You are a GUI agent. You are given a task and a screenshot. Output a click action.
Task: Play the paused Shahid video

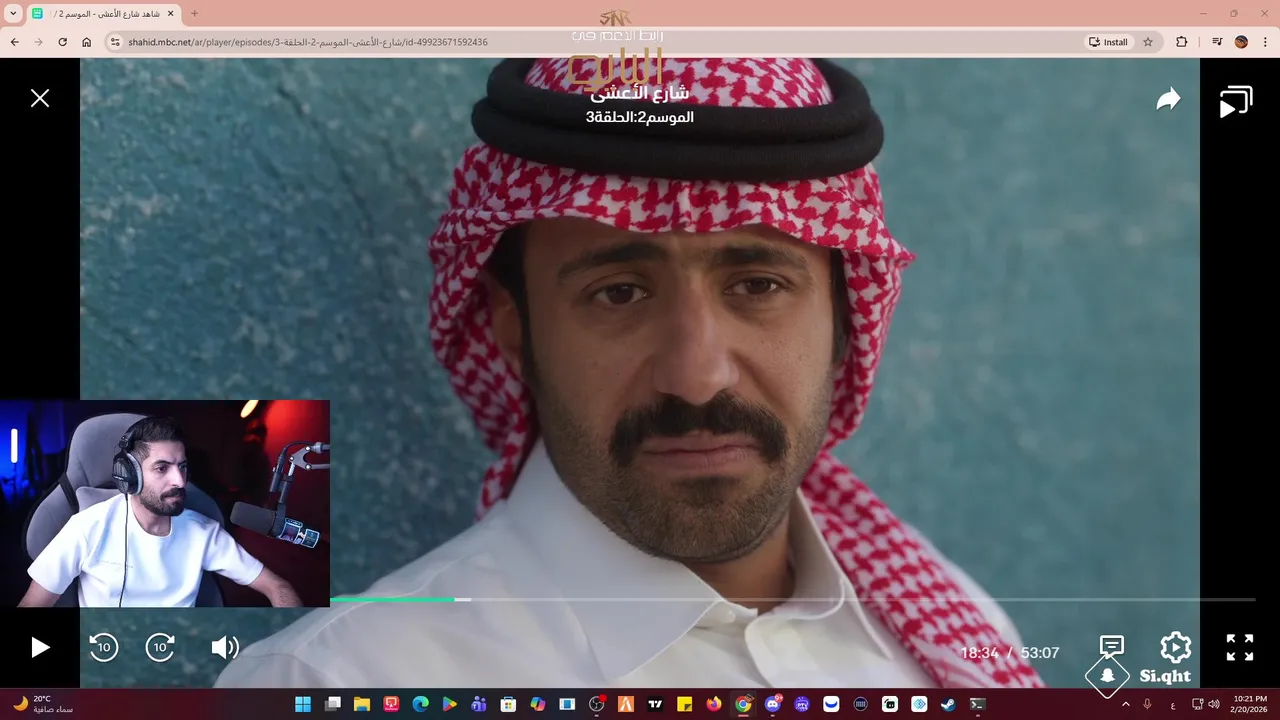pos(40,648)
